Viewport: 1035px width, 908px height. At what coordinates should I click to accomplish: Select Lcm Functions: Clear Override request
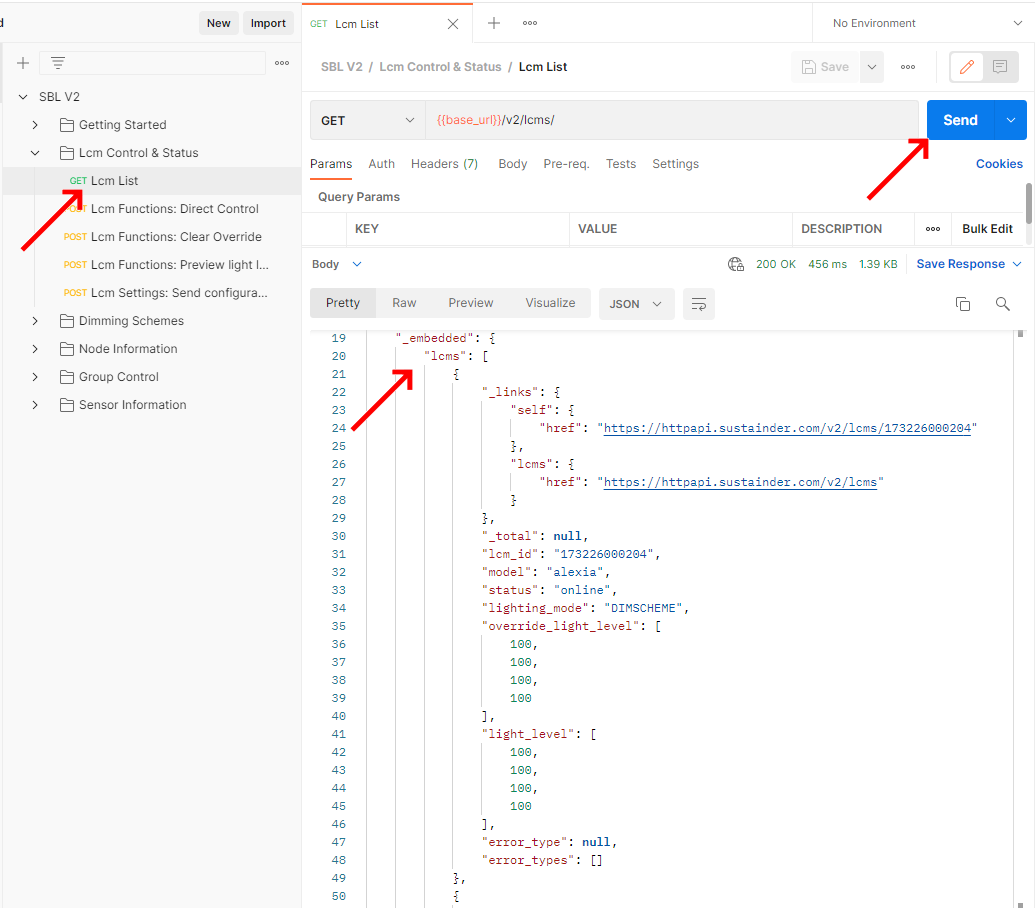(x=176, y=237)
